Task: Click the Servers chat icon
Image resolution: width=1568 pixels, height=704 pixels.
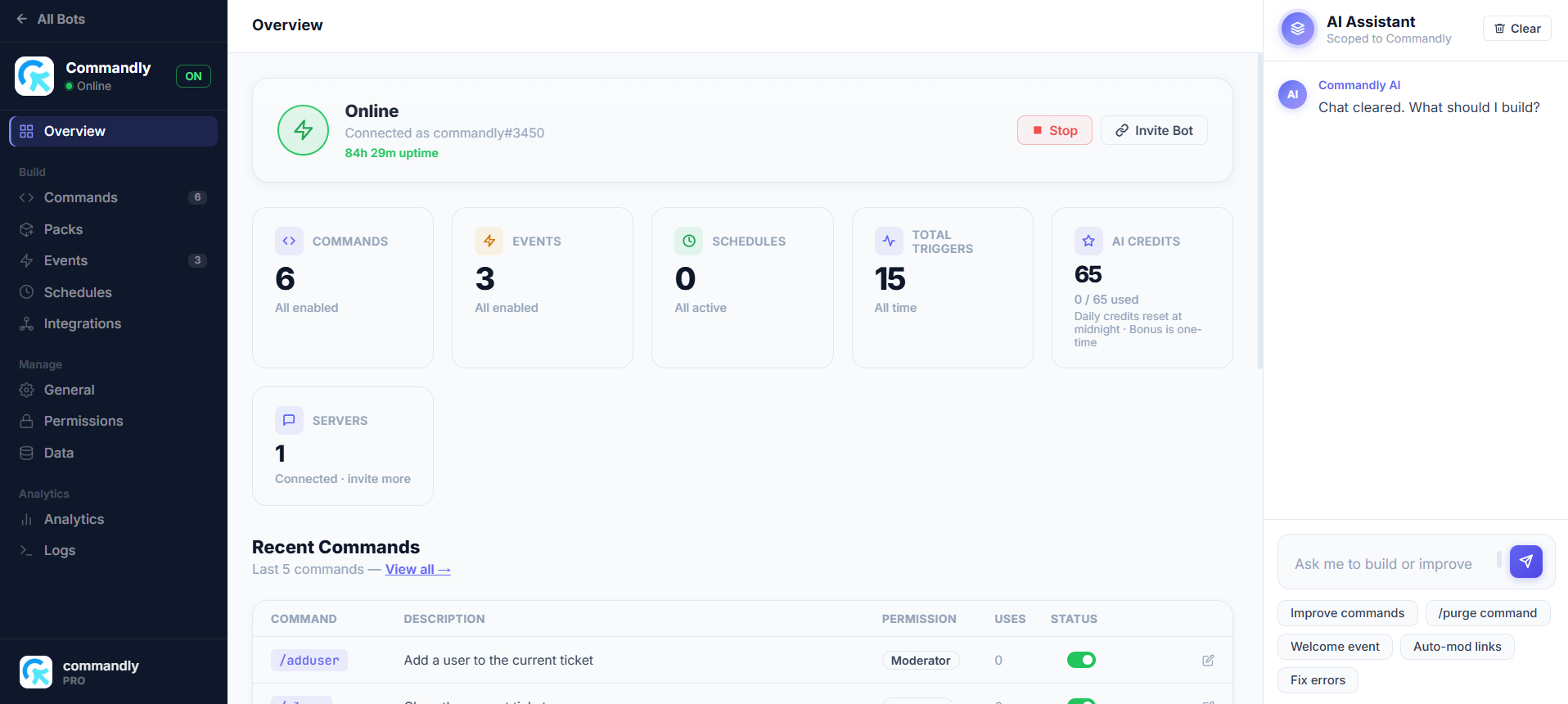Action: click(x=289, y=420)
